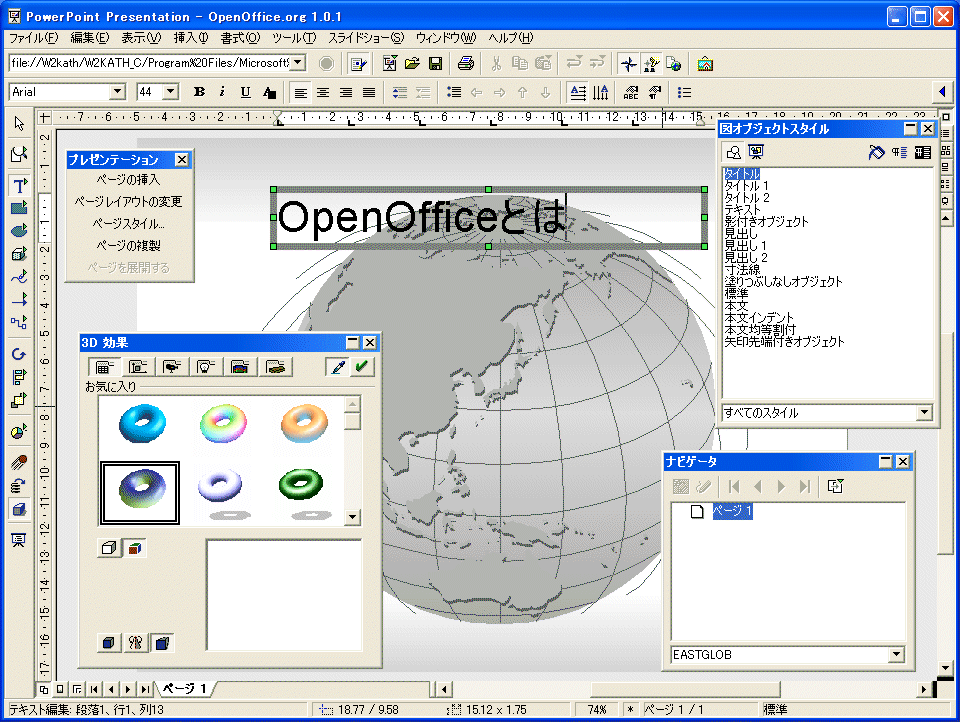Image resolution: width=960 pixels, height=722 pixels.
Task: Convert to 3D using dark blue cube button
Action: [108, 643]
